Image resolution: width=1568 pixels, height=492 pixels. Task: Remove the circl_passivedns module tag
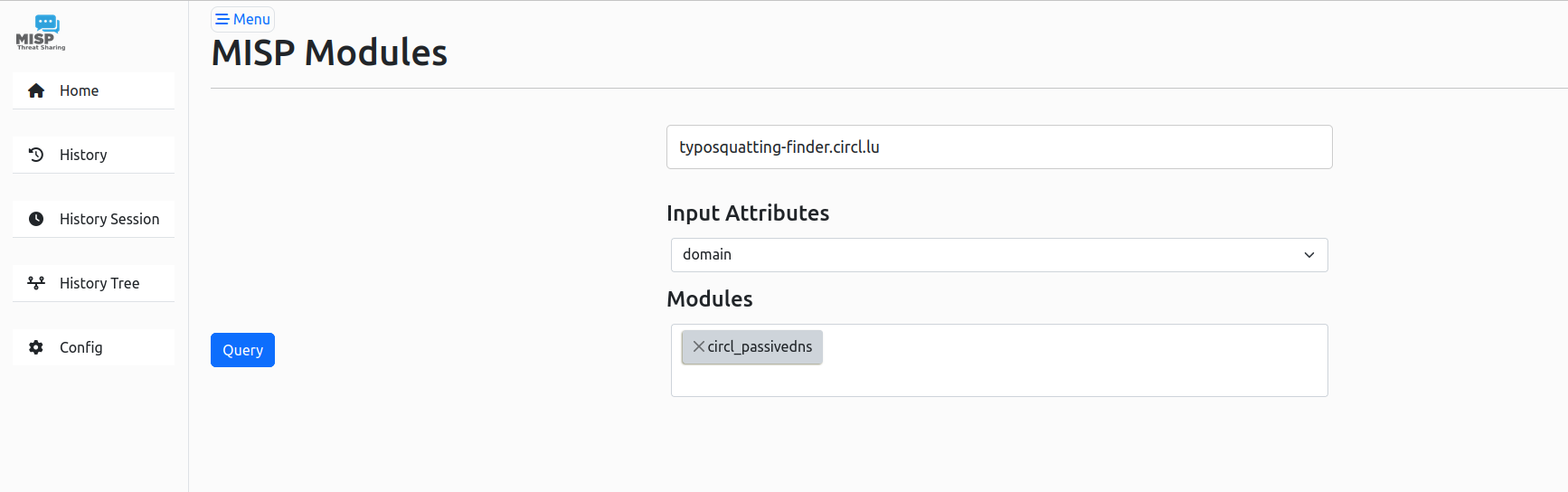(698, 346)
